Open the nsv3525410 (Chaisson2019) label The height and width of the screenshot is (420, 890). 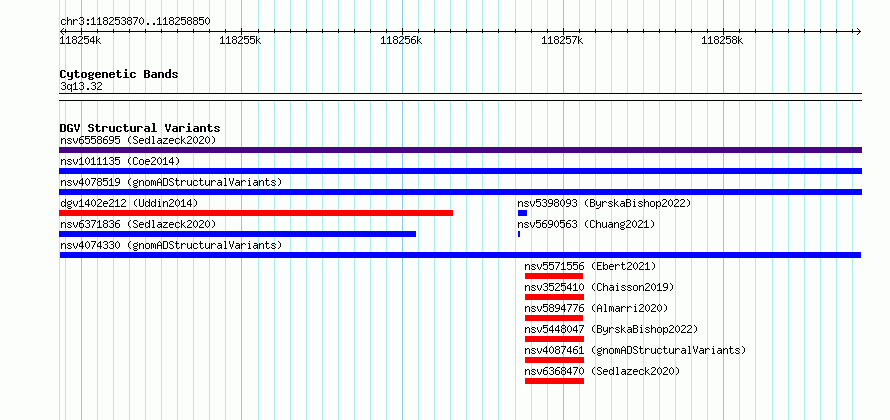point(599,287)
